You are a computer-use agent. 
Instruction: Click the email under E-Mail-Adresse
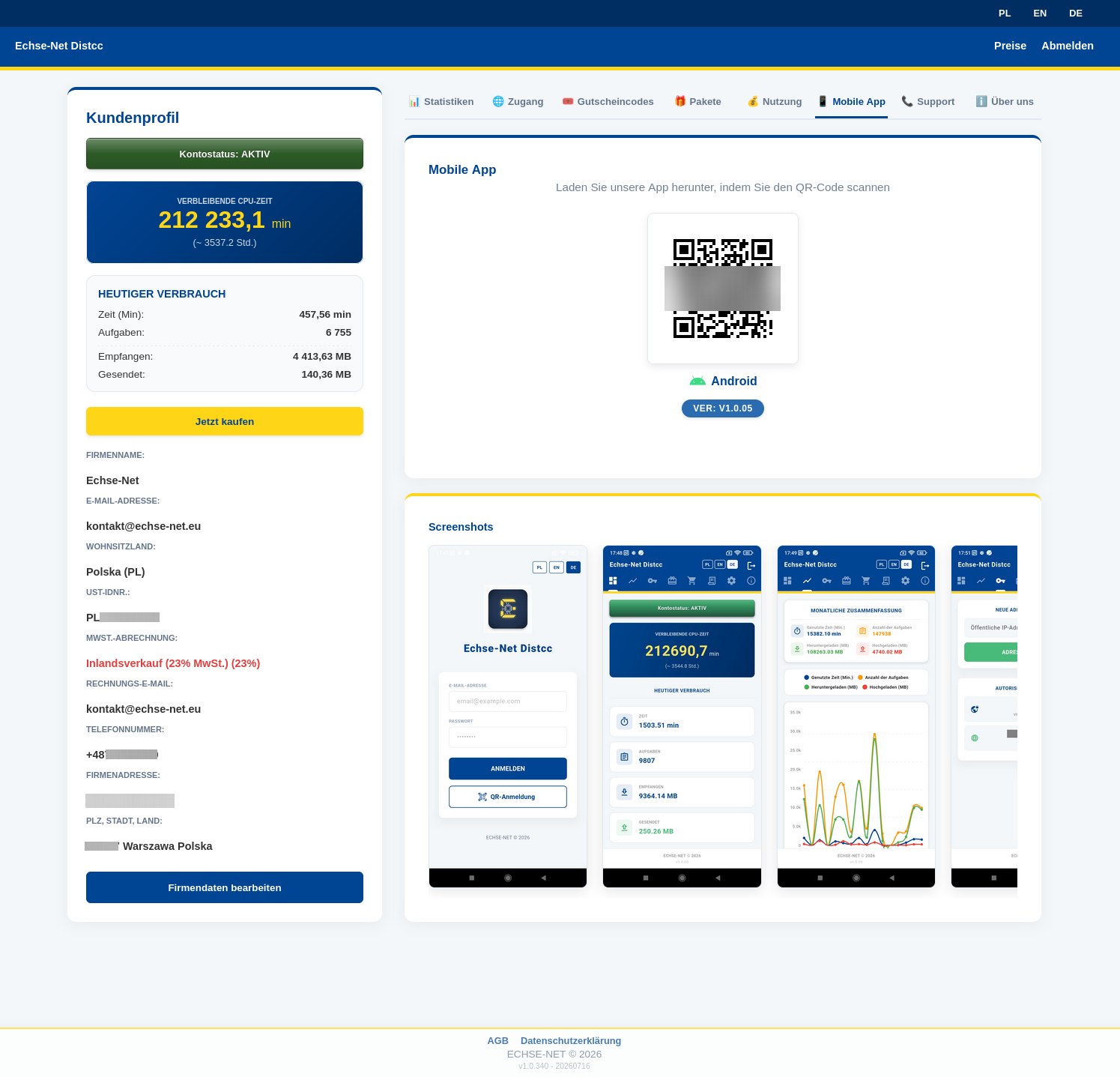144,526
